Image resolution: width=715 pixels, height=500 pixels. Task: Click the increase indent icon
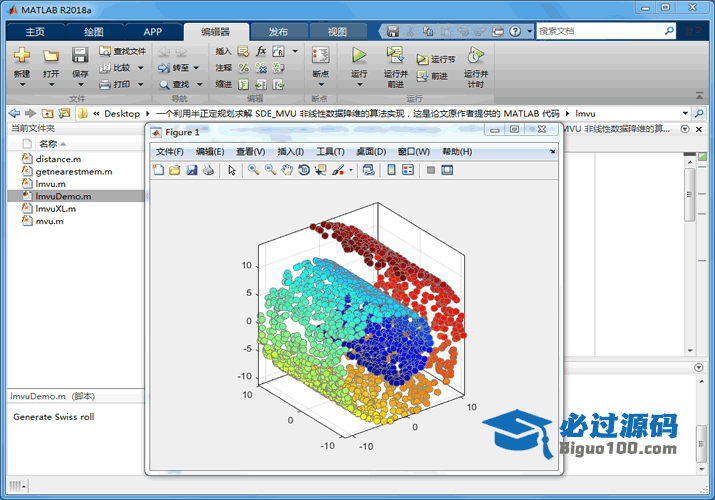[x=261, y=84]
